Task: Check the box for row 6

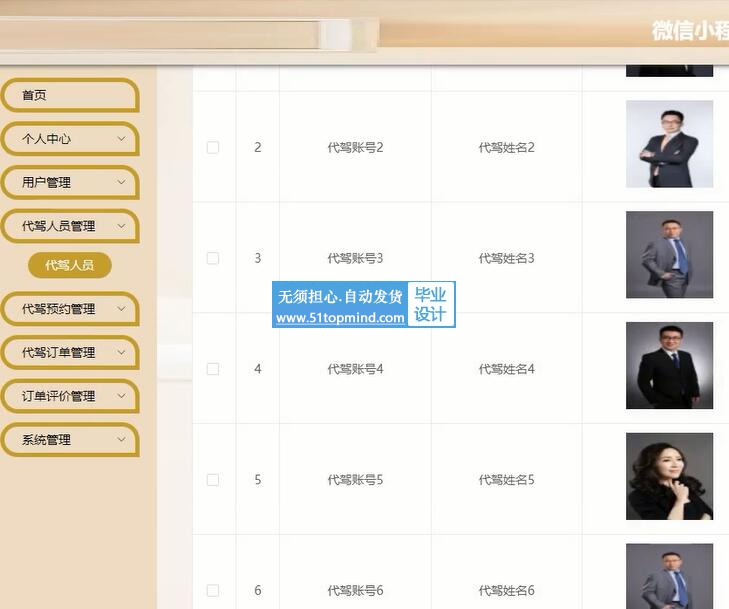Action: (212, 590)
